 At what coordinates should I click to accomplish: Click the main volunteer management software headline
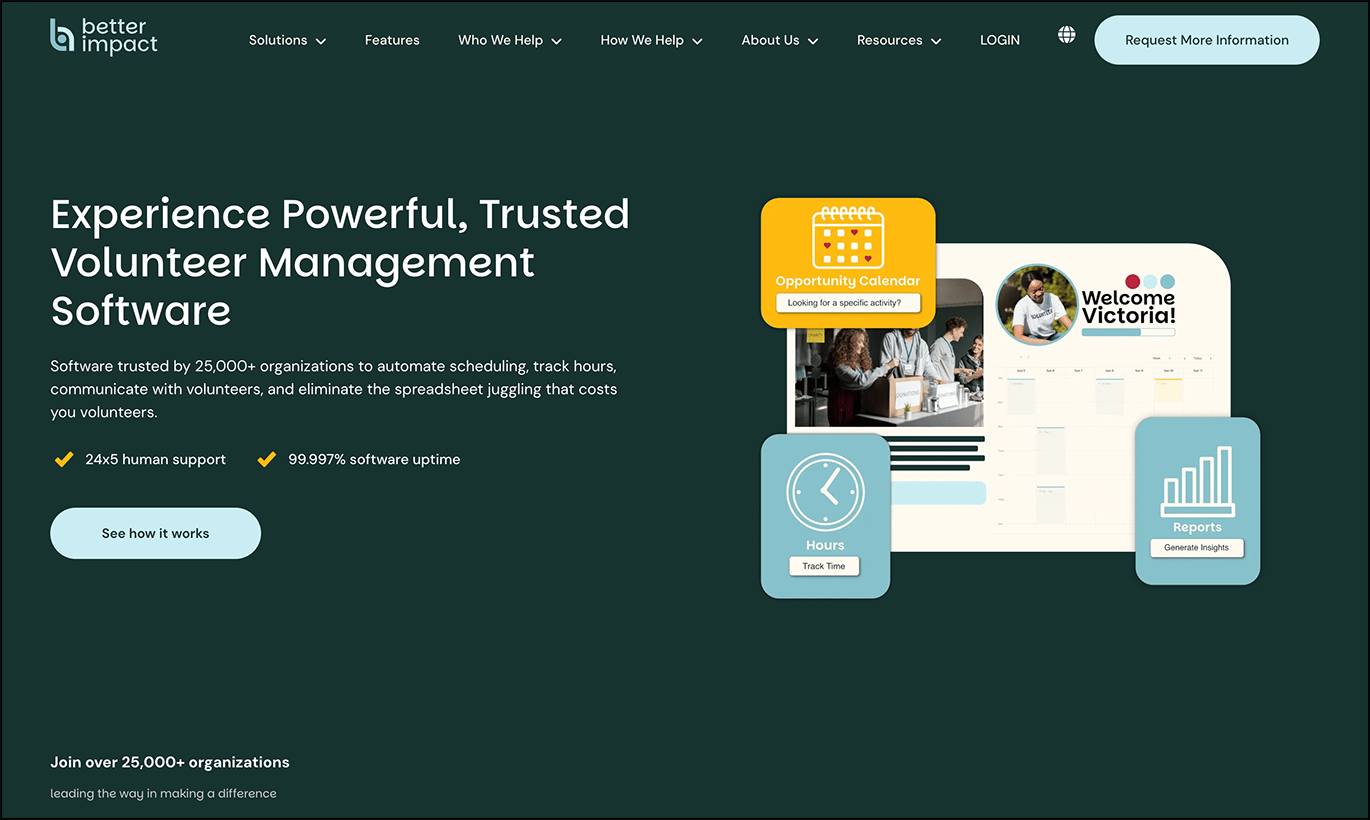tap(340, 262)
